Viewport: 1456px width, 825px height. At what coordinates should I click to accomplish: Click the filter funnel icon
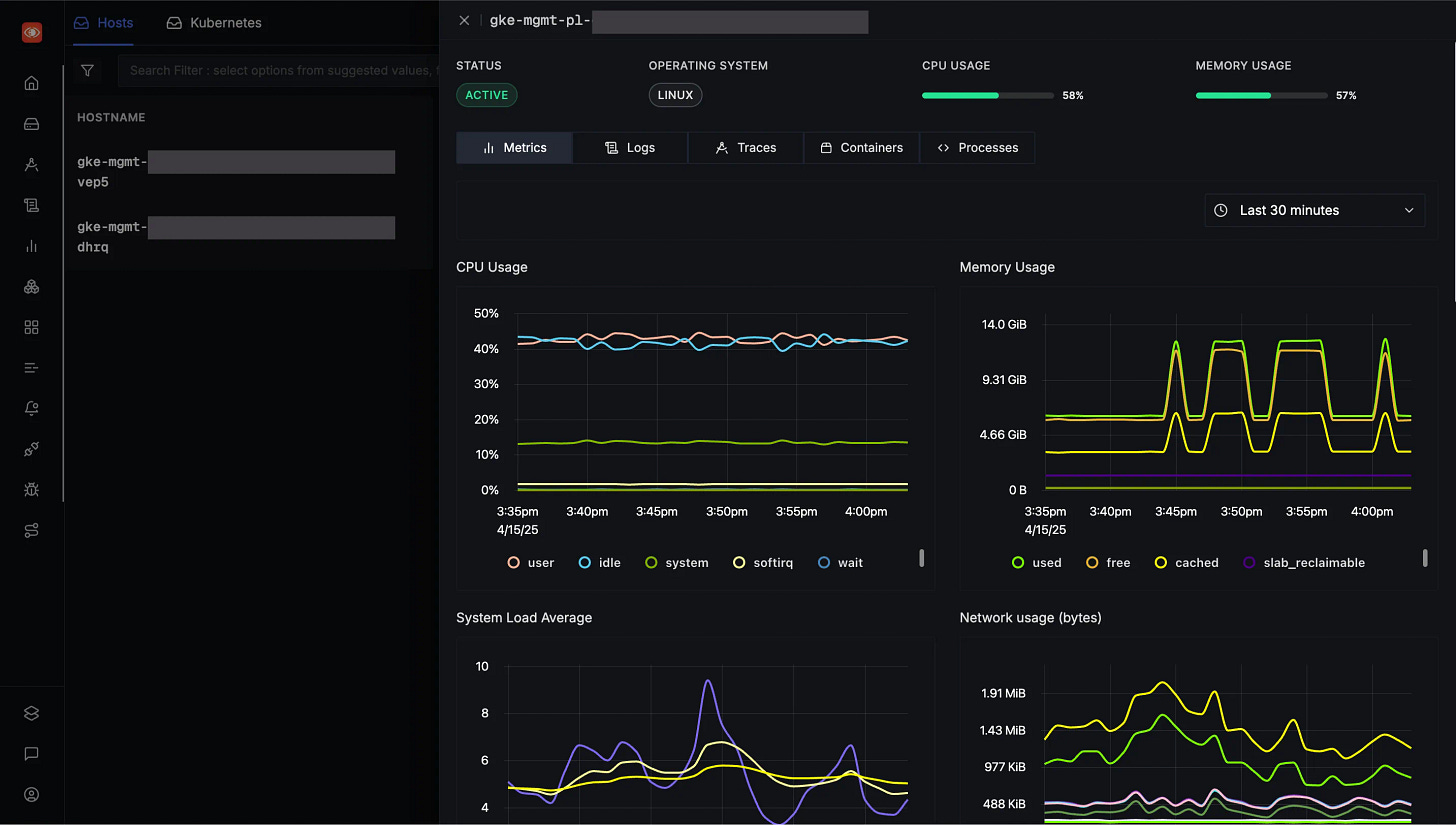pyautogui.click(x=88, y=71)
